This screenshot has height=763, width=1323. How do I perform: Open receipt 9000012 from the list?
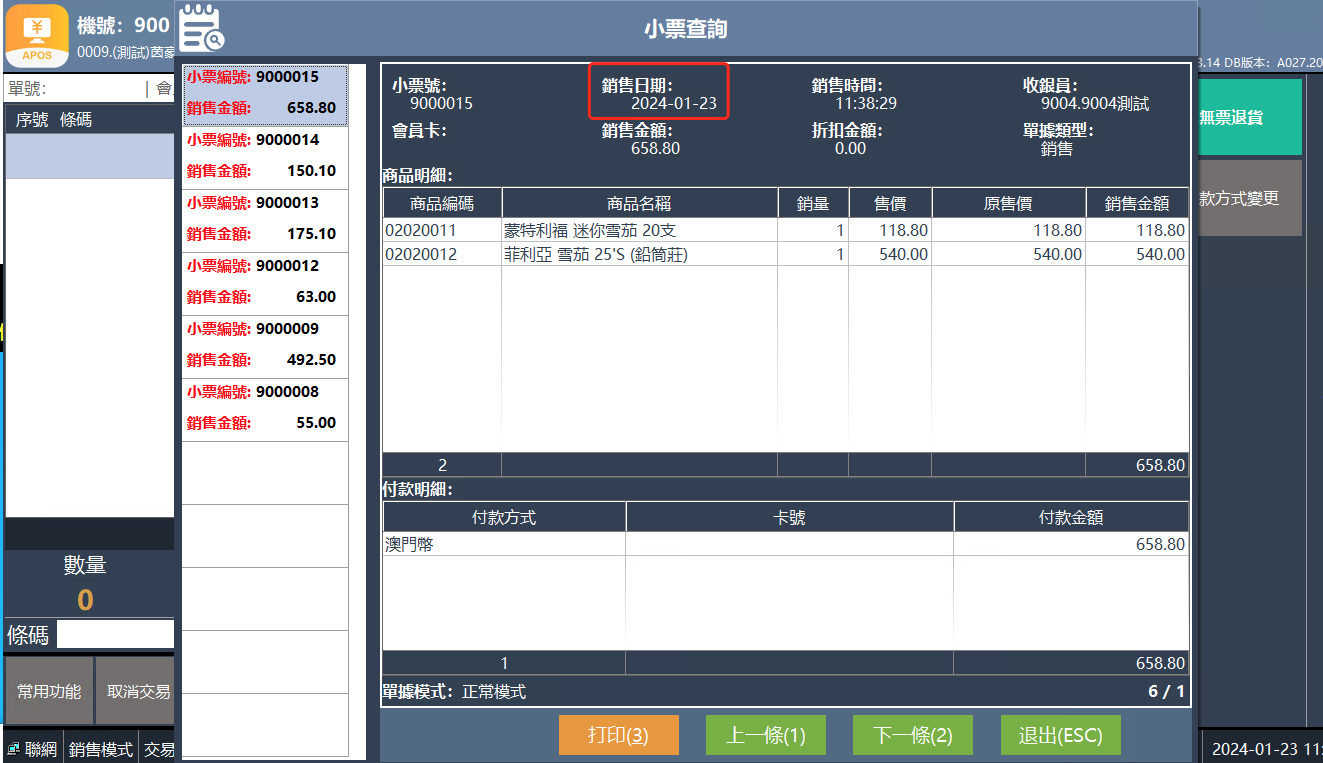[x=265, y=283]
